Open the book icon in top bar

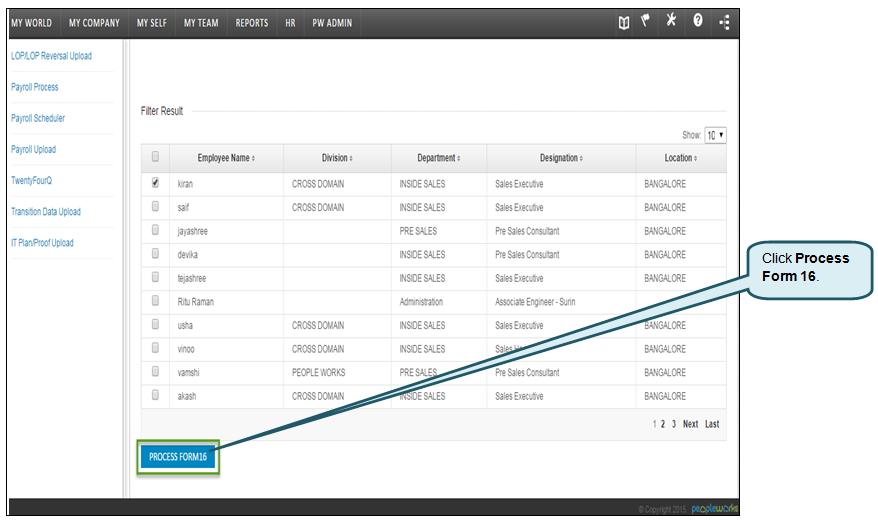click(624, 22)
